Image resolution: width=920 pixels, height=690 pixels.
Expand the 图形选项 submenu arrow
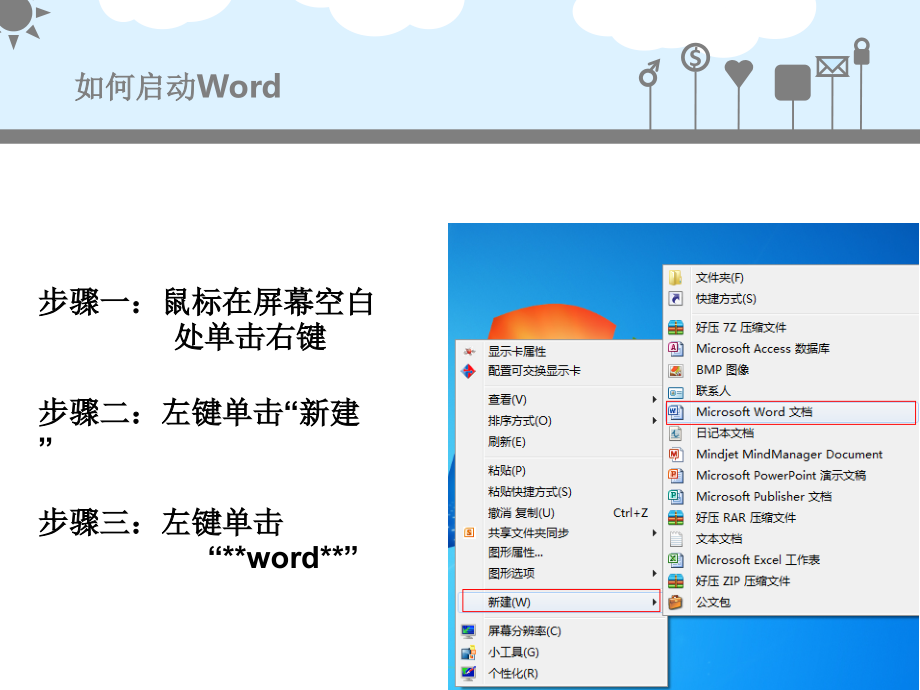tap(655, 574)
